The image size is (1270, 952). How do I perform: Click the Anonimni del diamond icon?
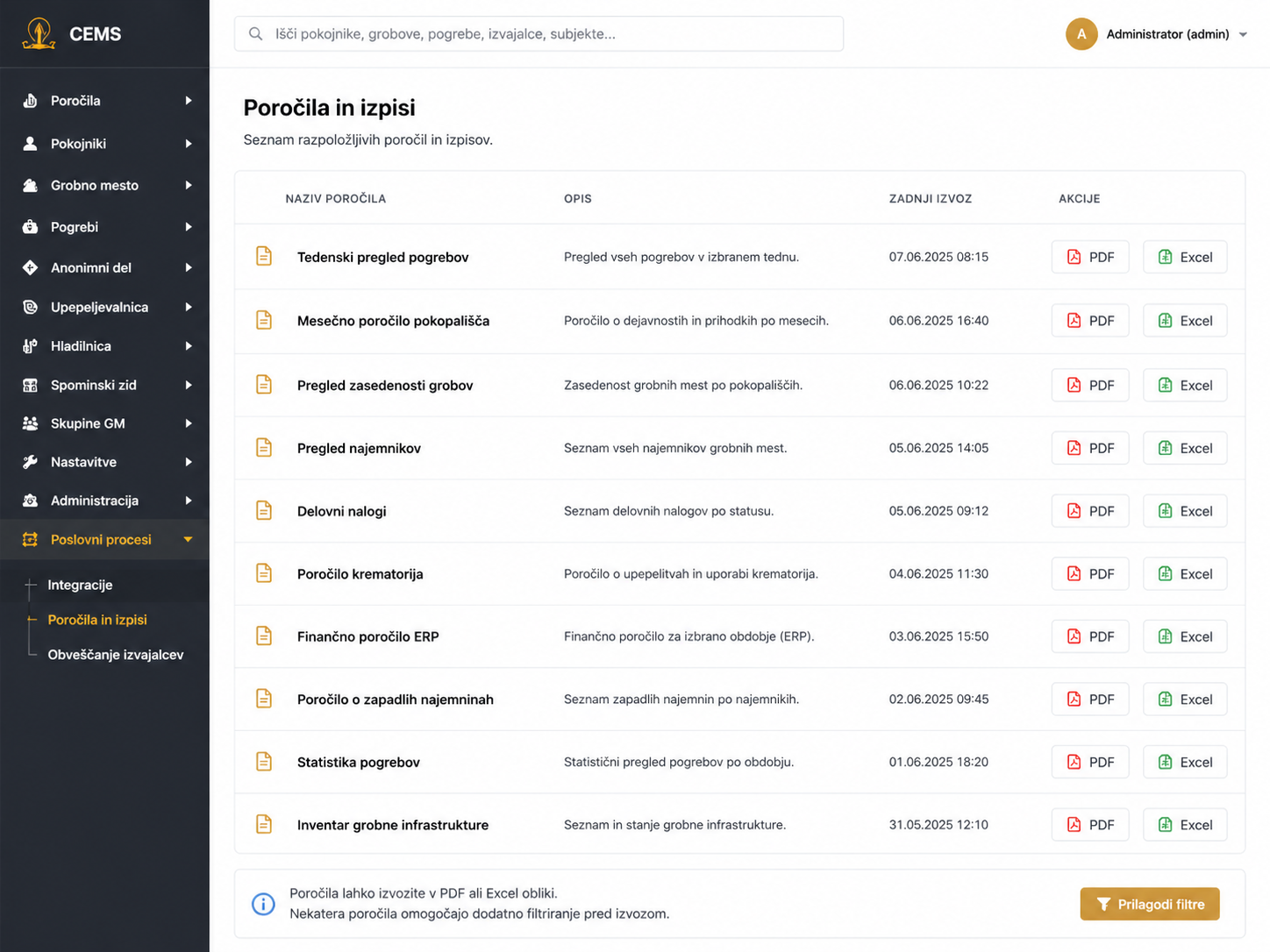point(30,267)
